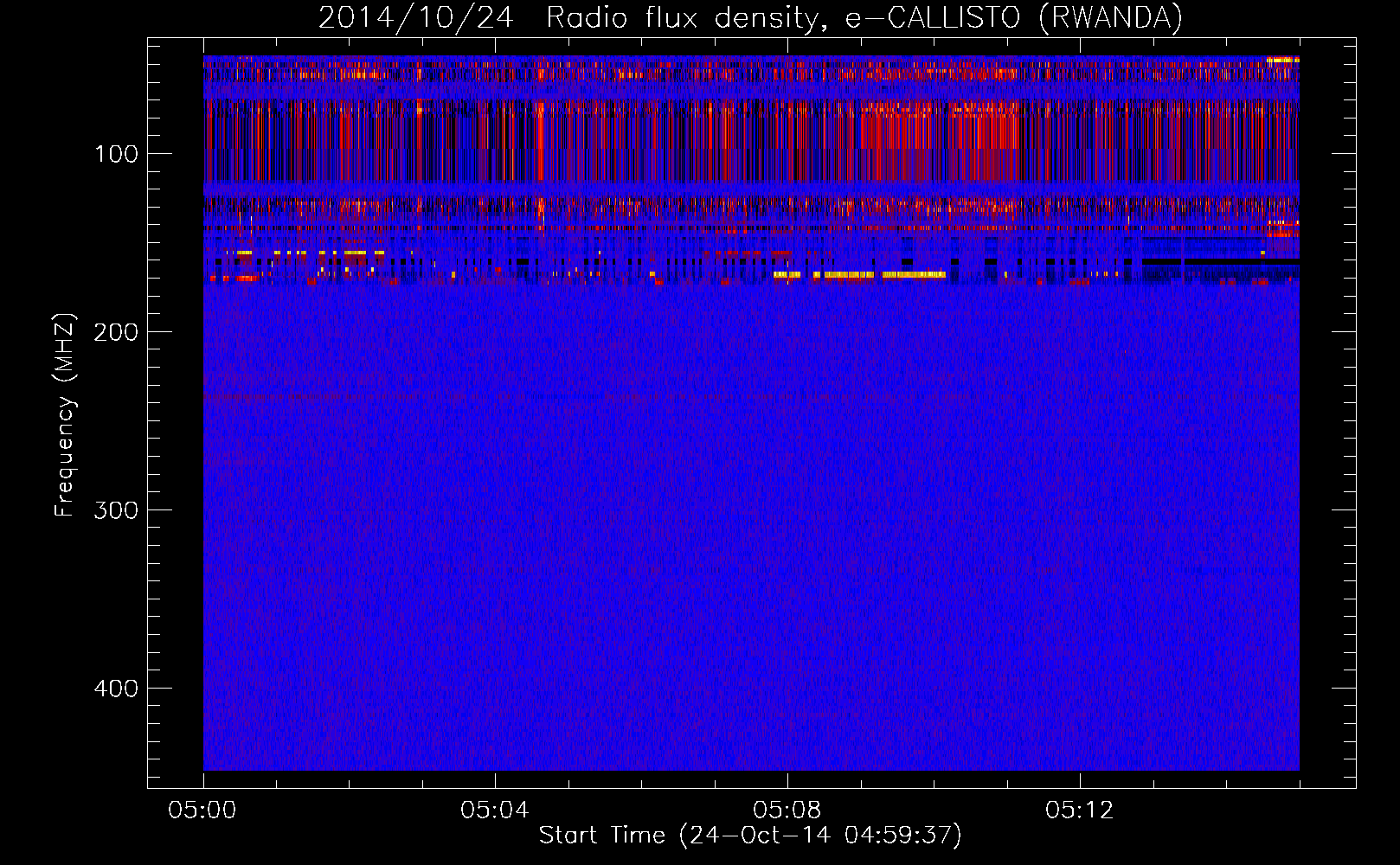Click the Start Time axis label
The height and width of the screenshot is (865, 1400).
tap(750, 836)
